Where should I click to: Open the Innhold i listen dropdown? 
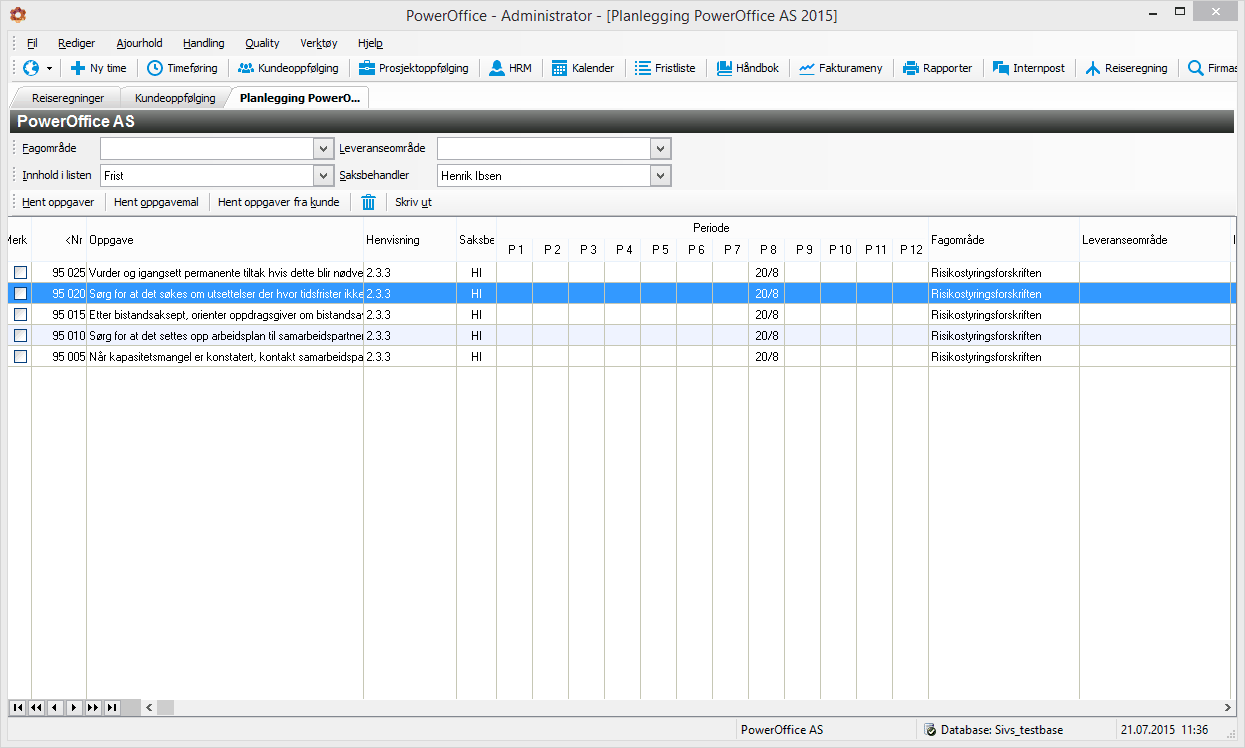[323, 176]
